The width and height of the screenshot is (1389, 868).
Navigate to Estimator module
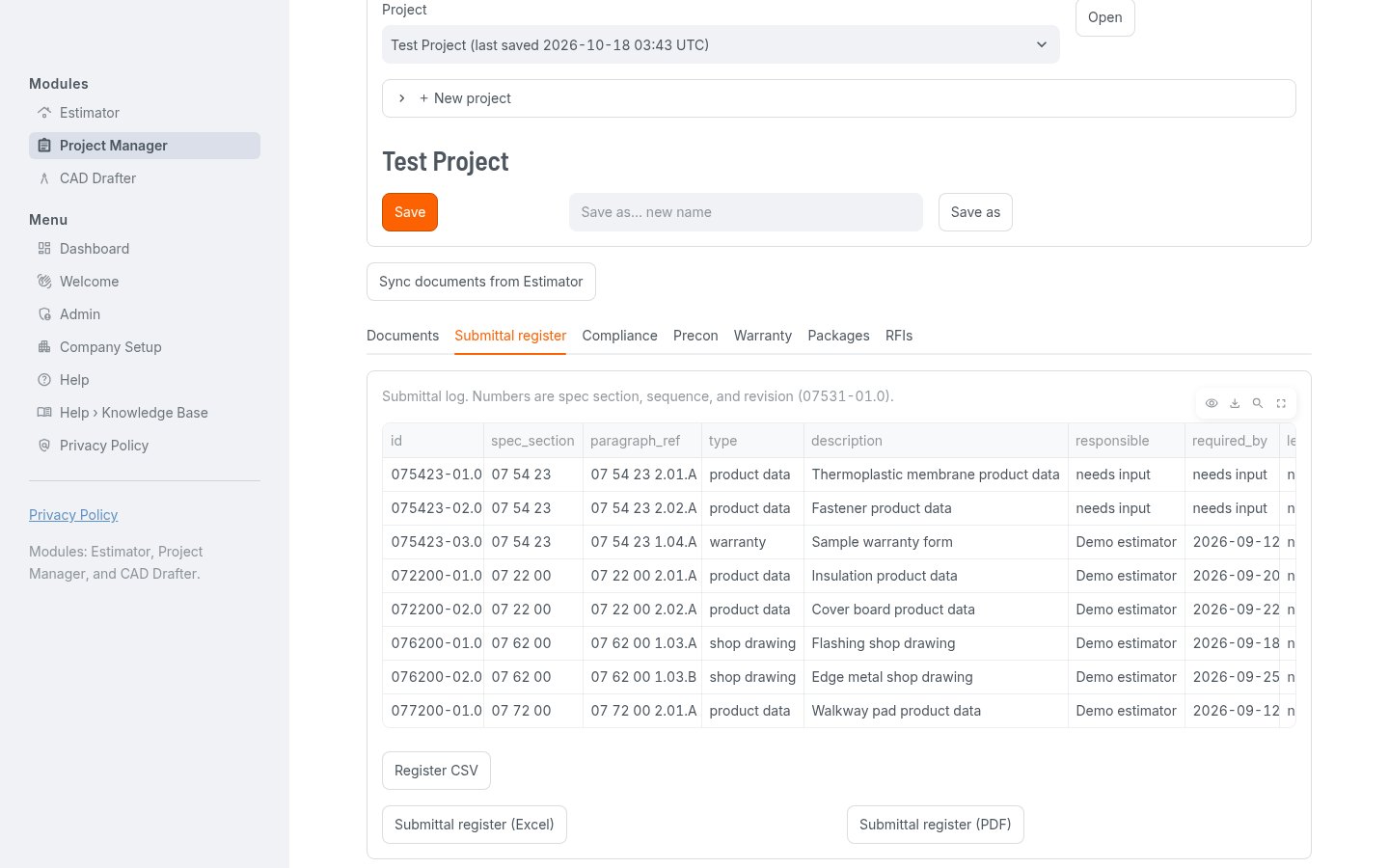coord(145,113)
